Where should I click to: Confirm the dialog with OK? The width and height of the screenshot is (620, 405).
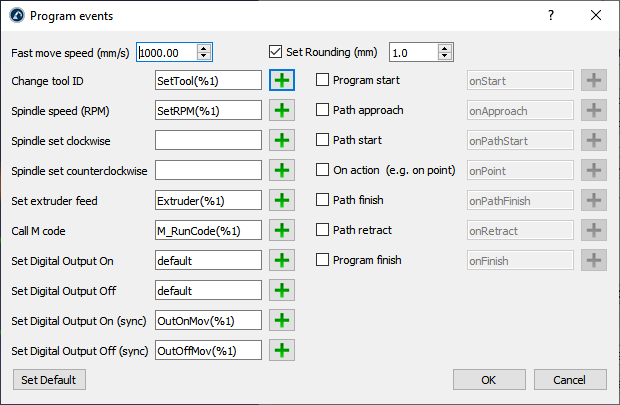tap(488, 380)
